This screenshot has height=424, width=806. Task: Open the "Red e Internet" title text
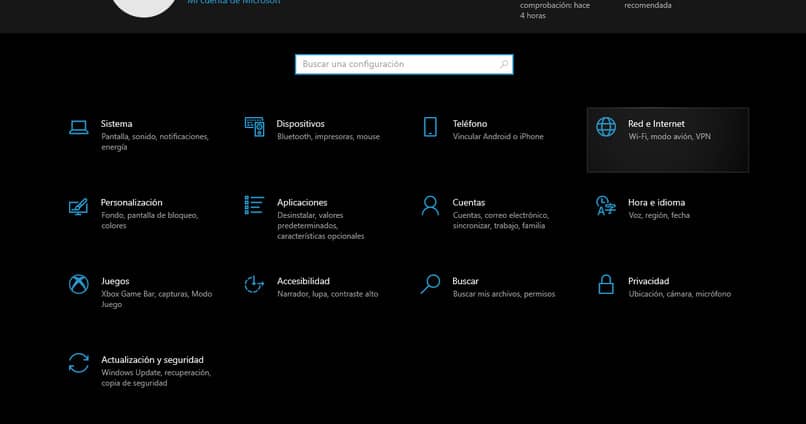point(656,124)
